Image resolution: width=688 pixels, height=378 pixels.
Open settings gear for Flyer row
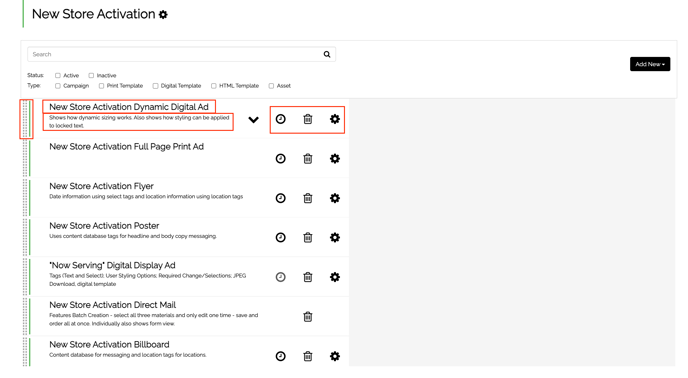tap(335, 198)
